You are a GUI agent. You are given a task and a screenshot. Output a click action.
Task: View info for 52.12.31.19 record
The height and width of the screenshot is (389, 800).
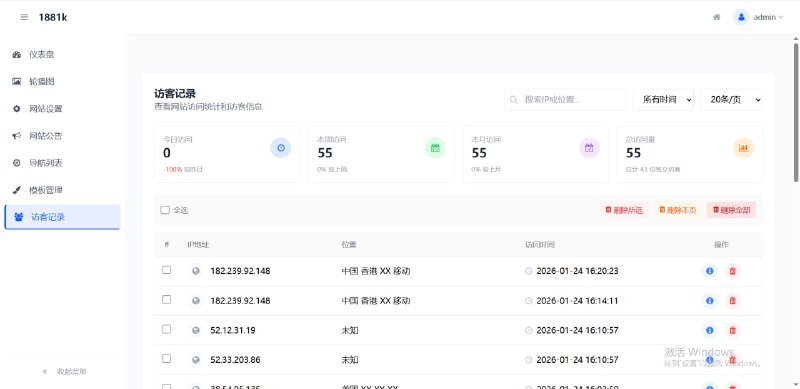(x=710, y=330)
